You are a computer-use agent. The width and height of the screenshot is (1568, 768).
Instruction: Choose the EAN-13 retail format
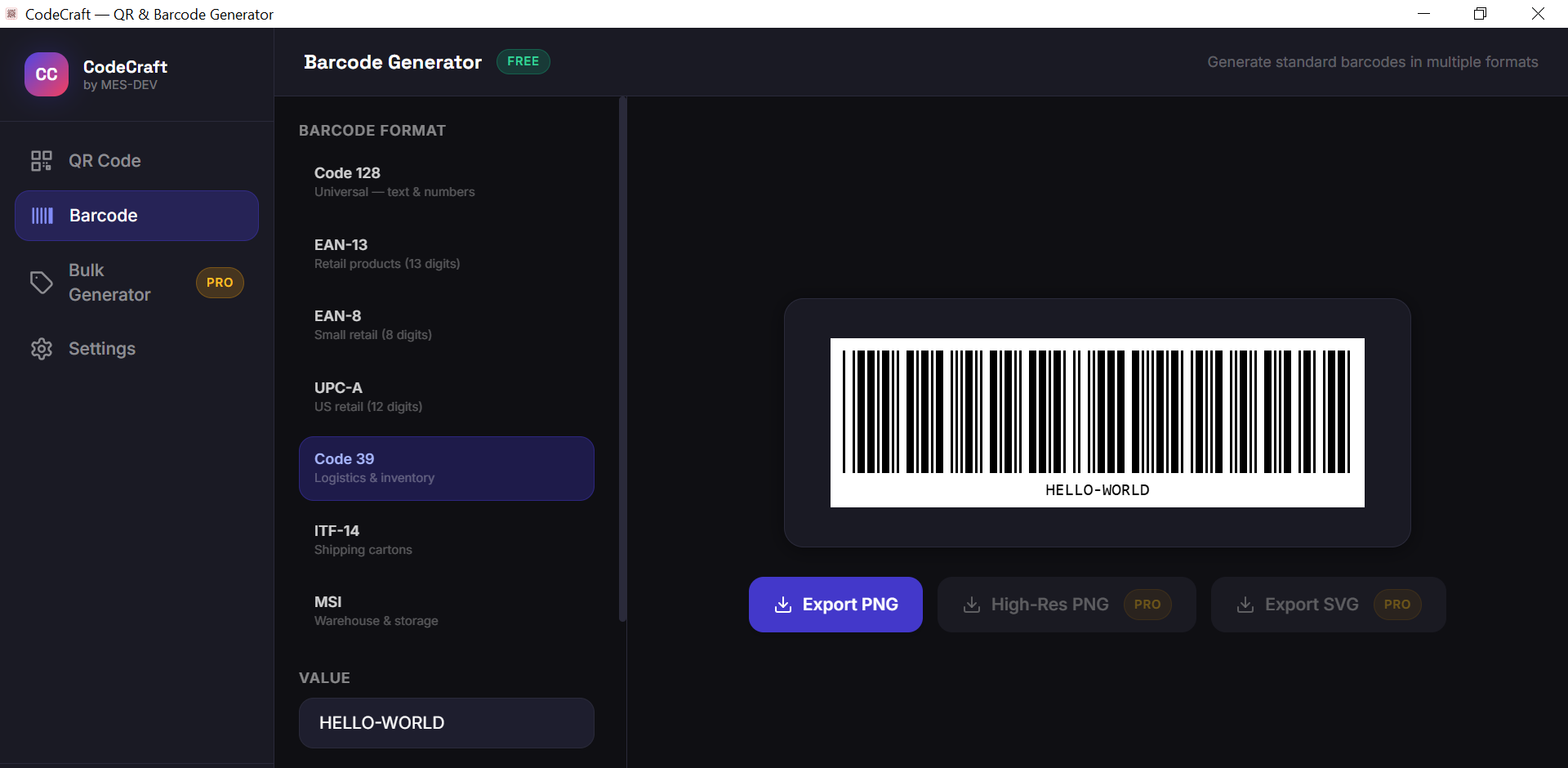[446, 254]
